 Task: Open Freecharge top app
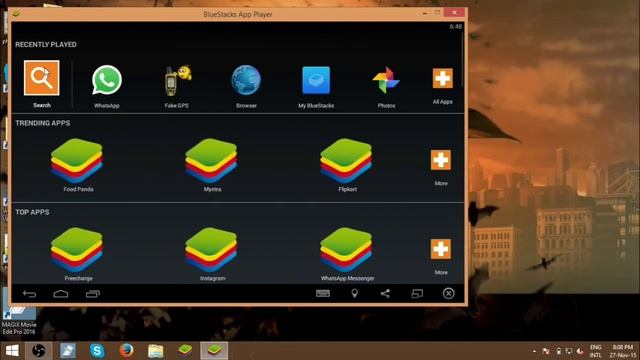[77, 250]
